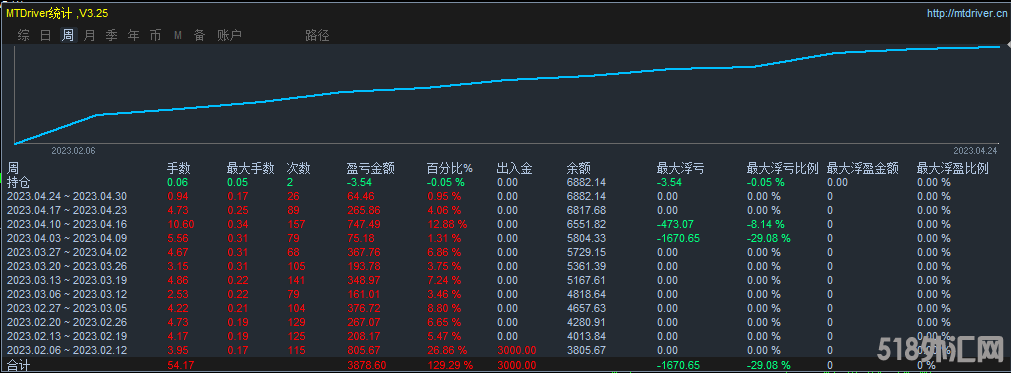This screenshot has height=373, width=1011.
Task: Click the 出入金 column header
Action: tap(515, 169)
